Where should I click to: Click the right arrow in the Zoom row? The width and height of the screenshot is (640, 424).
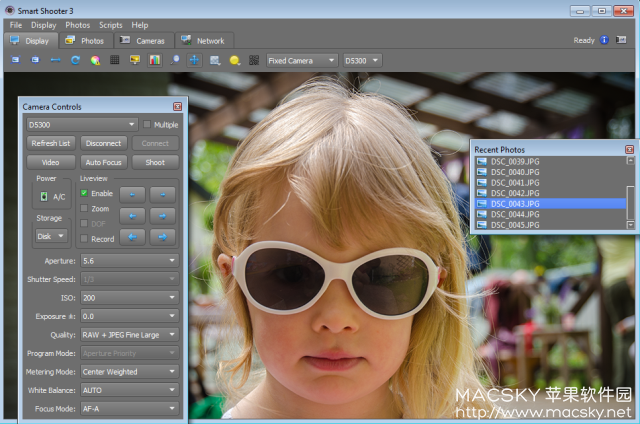tap(162, 216)
